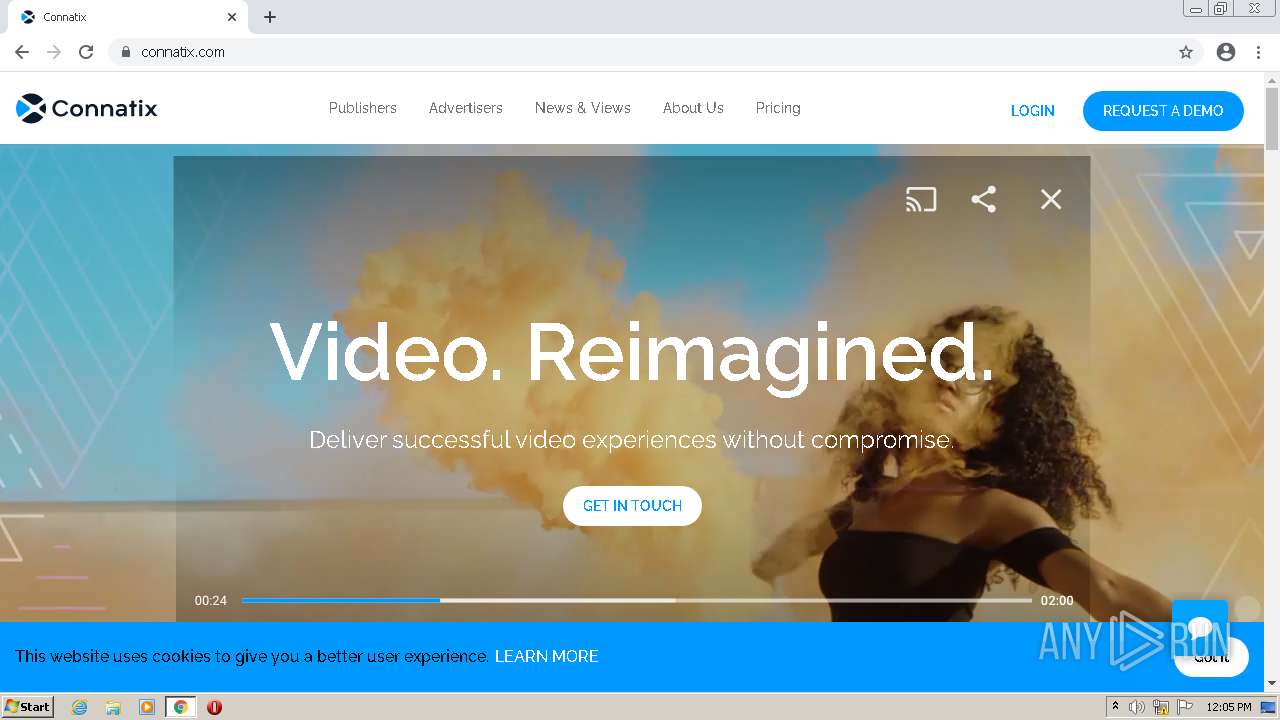1280x720 pixels.
Task: Seek on the video progress bar
Action: 636,600
